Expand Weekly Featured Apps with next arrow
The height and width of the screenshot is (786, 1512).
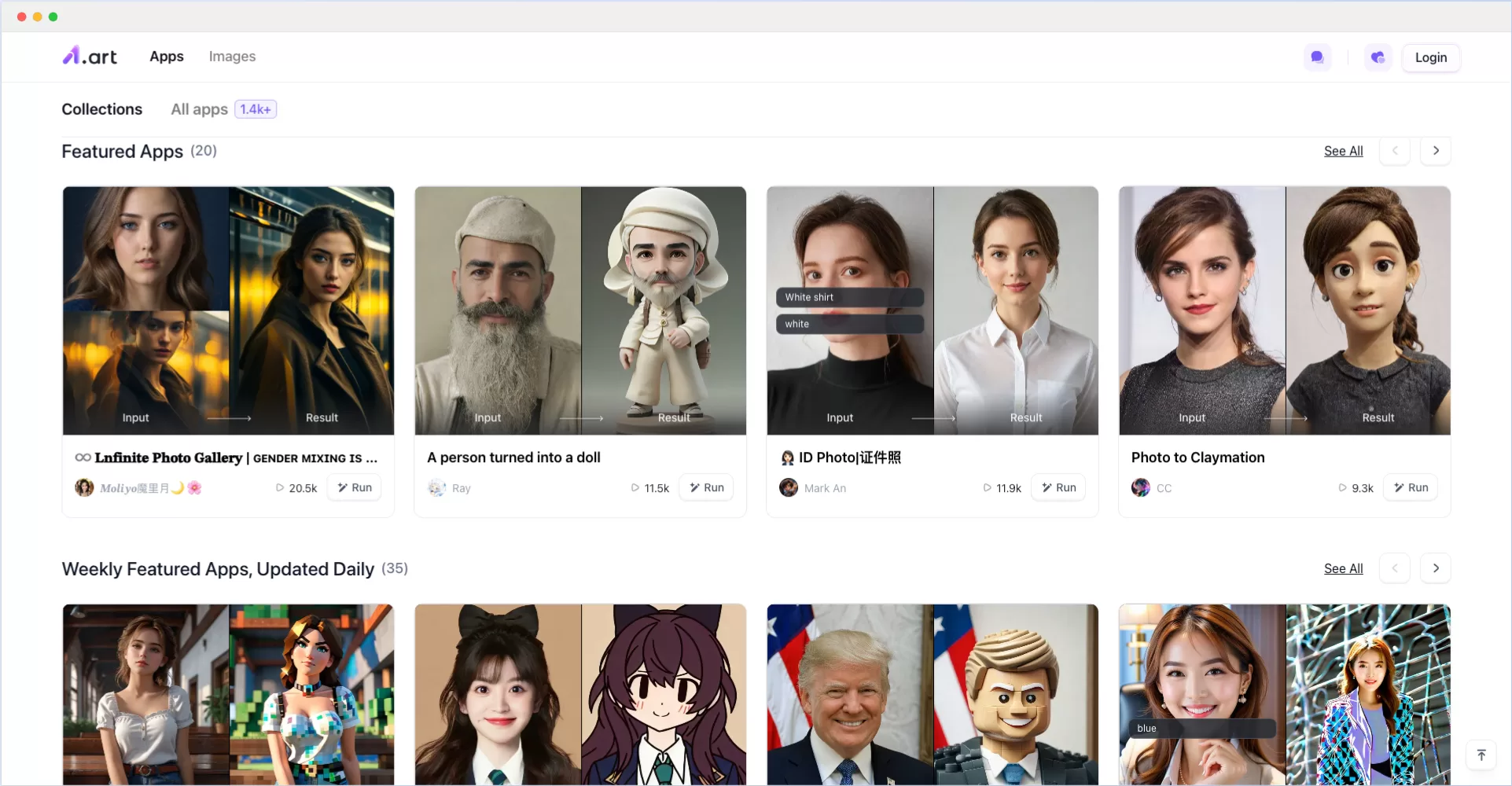coord(1436,568)
